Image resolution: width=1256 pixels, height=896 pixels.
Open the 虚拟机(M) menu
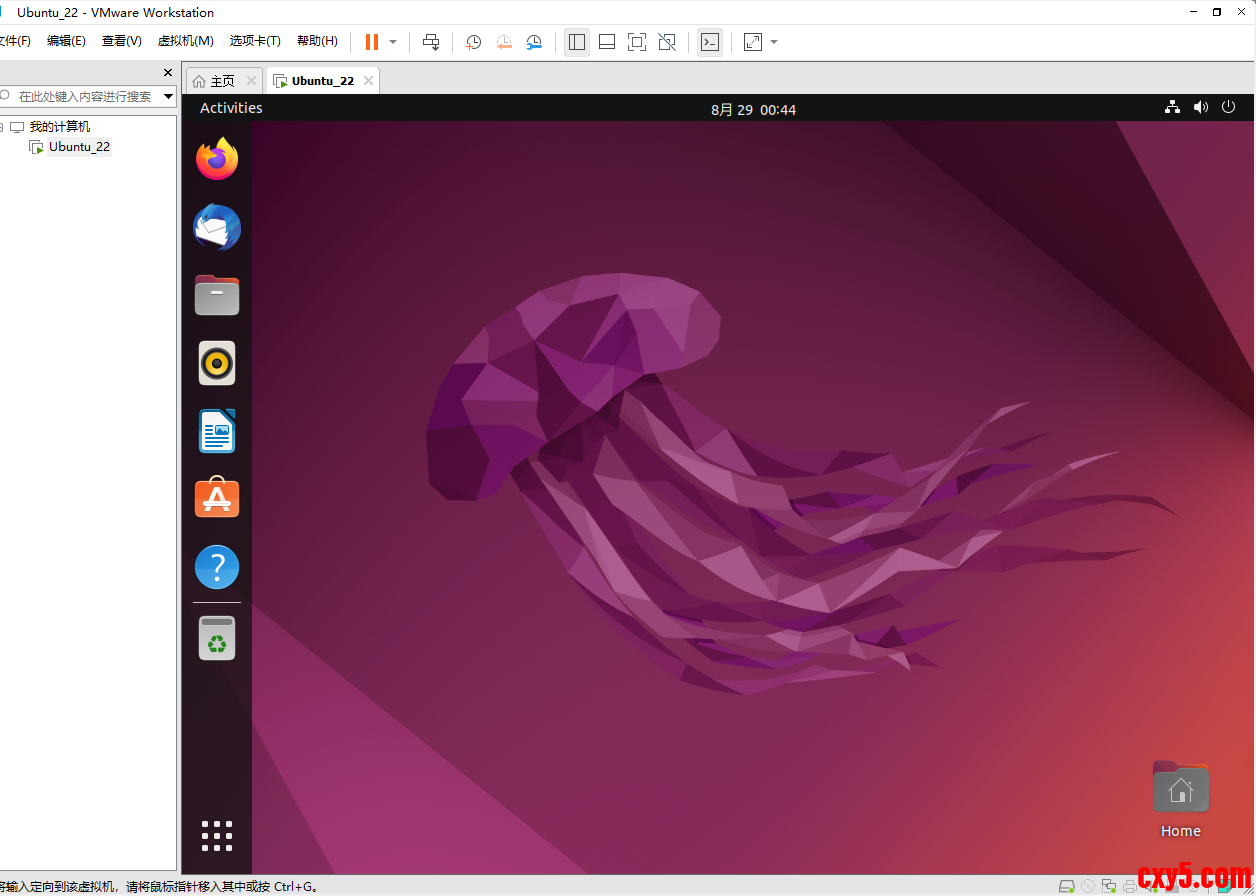185,41
